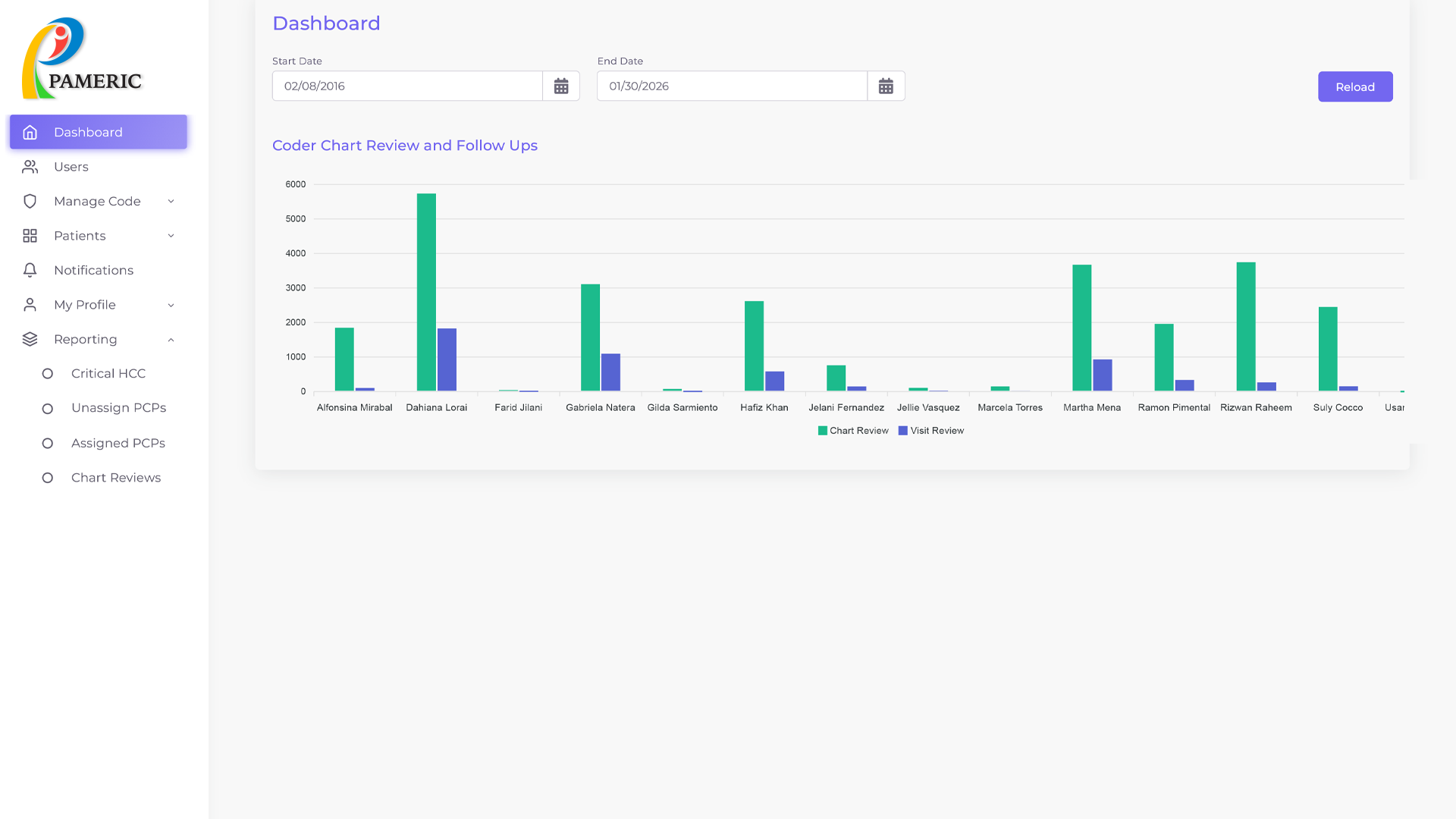Click the Notifications bell icon
The image size is (1456, 819).
[x=30, y=271]
